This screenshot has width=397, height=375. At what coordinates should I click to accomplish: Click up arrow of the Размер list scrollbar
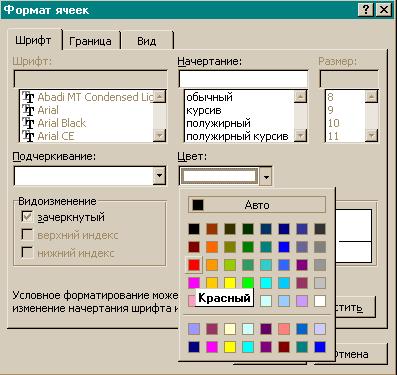point(371,97)
